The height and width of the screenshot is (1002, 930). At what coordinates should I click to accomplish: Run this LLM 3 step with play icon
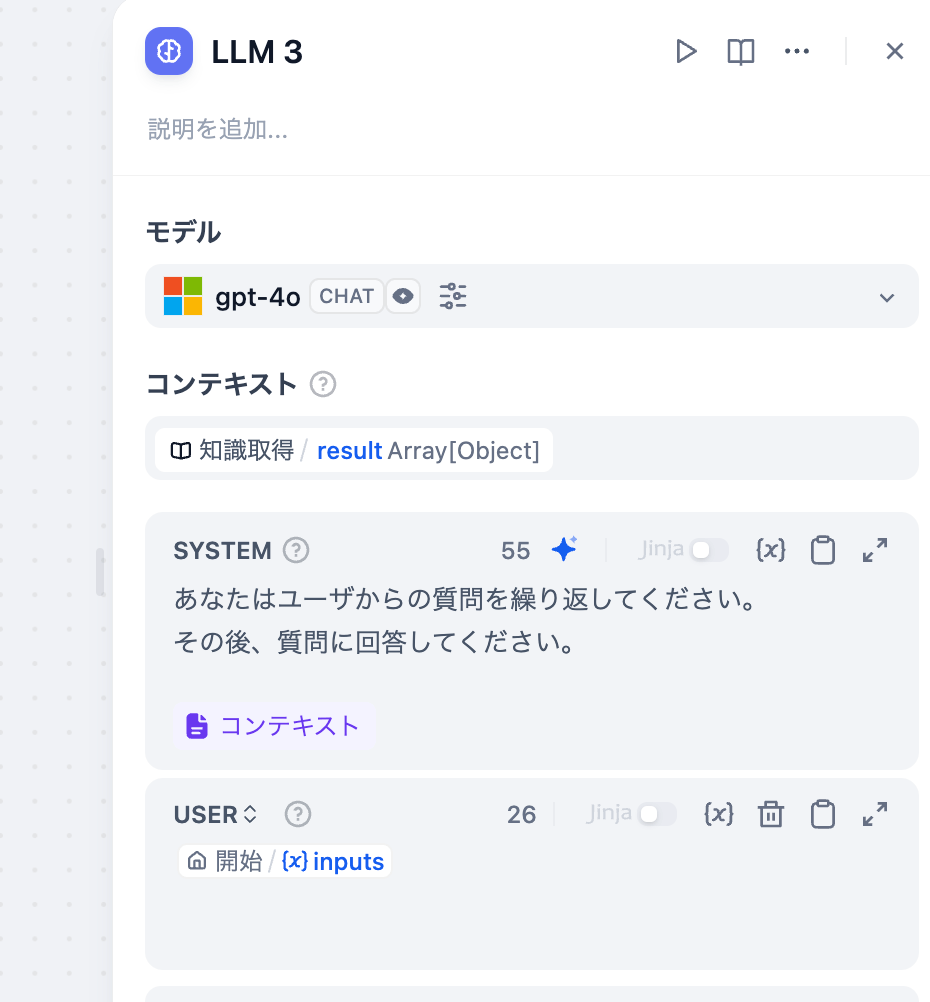pyautogui.click(x=686, y=51)
